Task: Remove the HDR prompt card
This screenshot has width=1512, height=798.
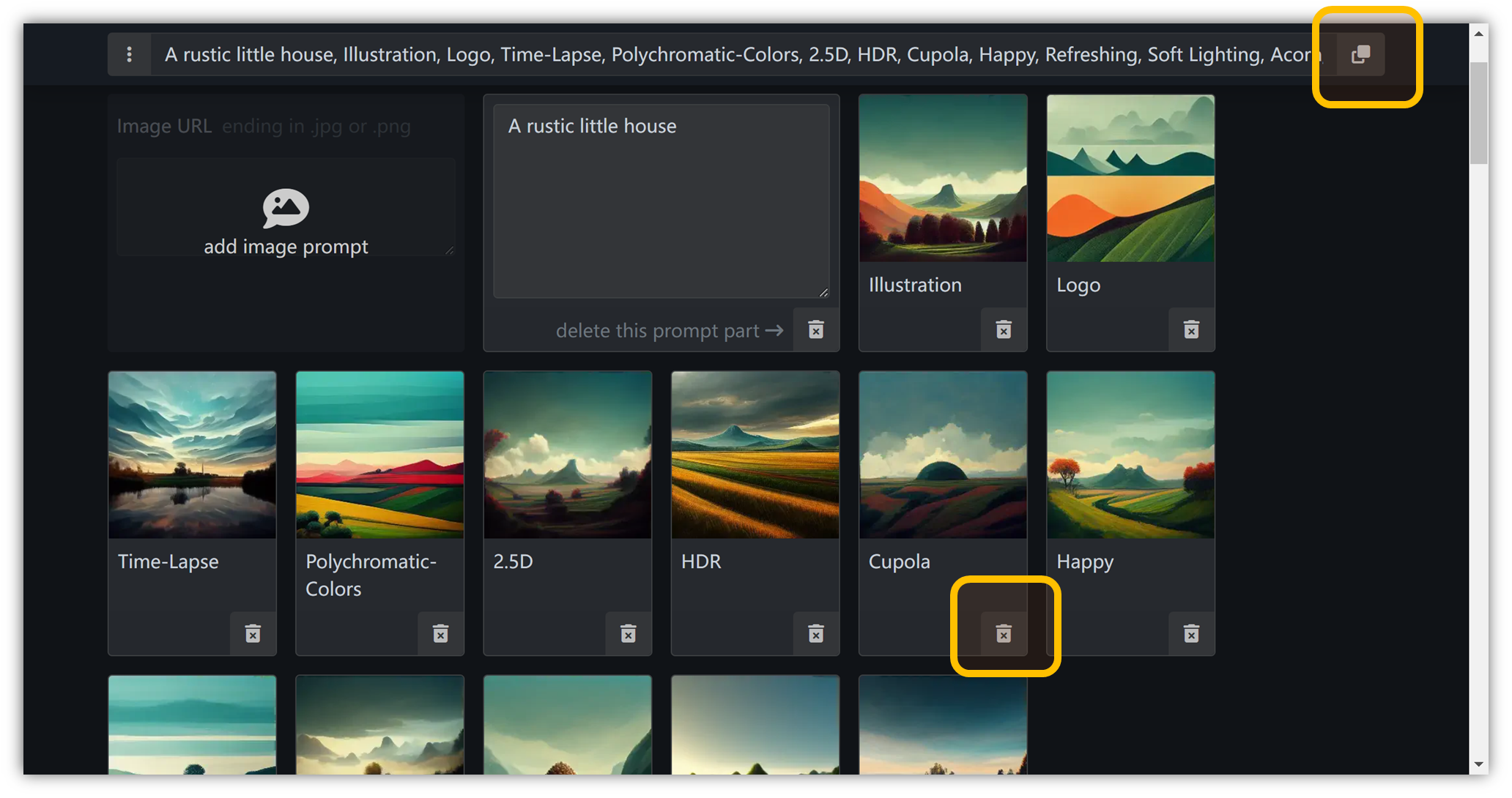Action: (x=815, y=633)
